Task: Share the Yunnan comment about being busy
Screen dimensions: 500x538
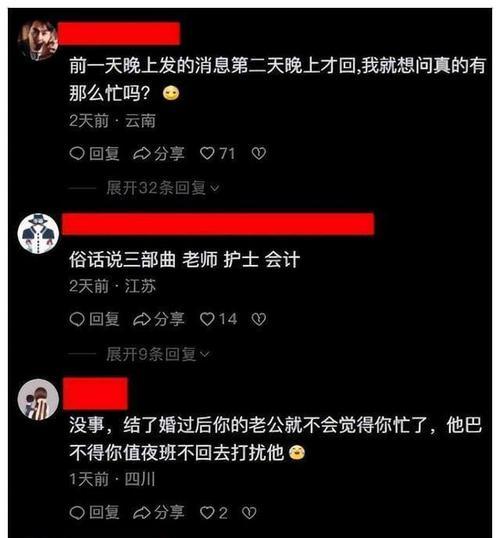Action: point(159,153)
